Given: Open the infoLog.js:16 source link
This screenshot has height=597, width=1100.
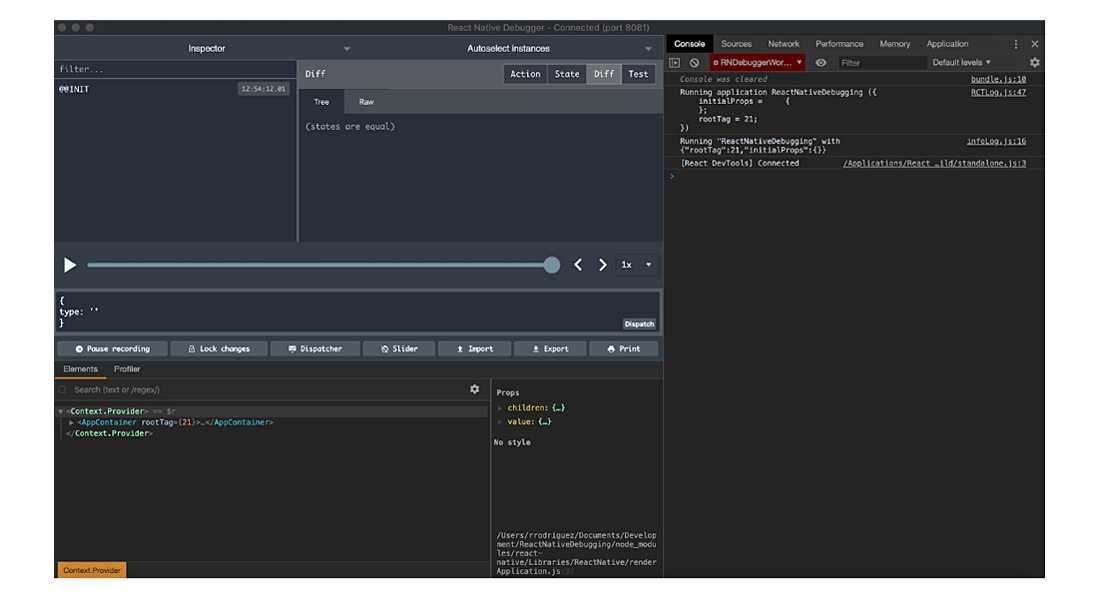Looking at the screenshot, I should [x=996, y=141].
